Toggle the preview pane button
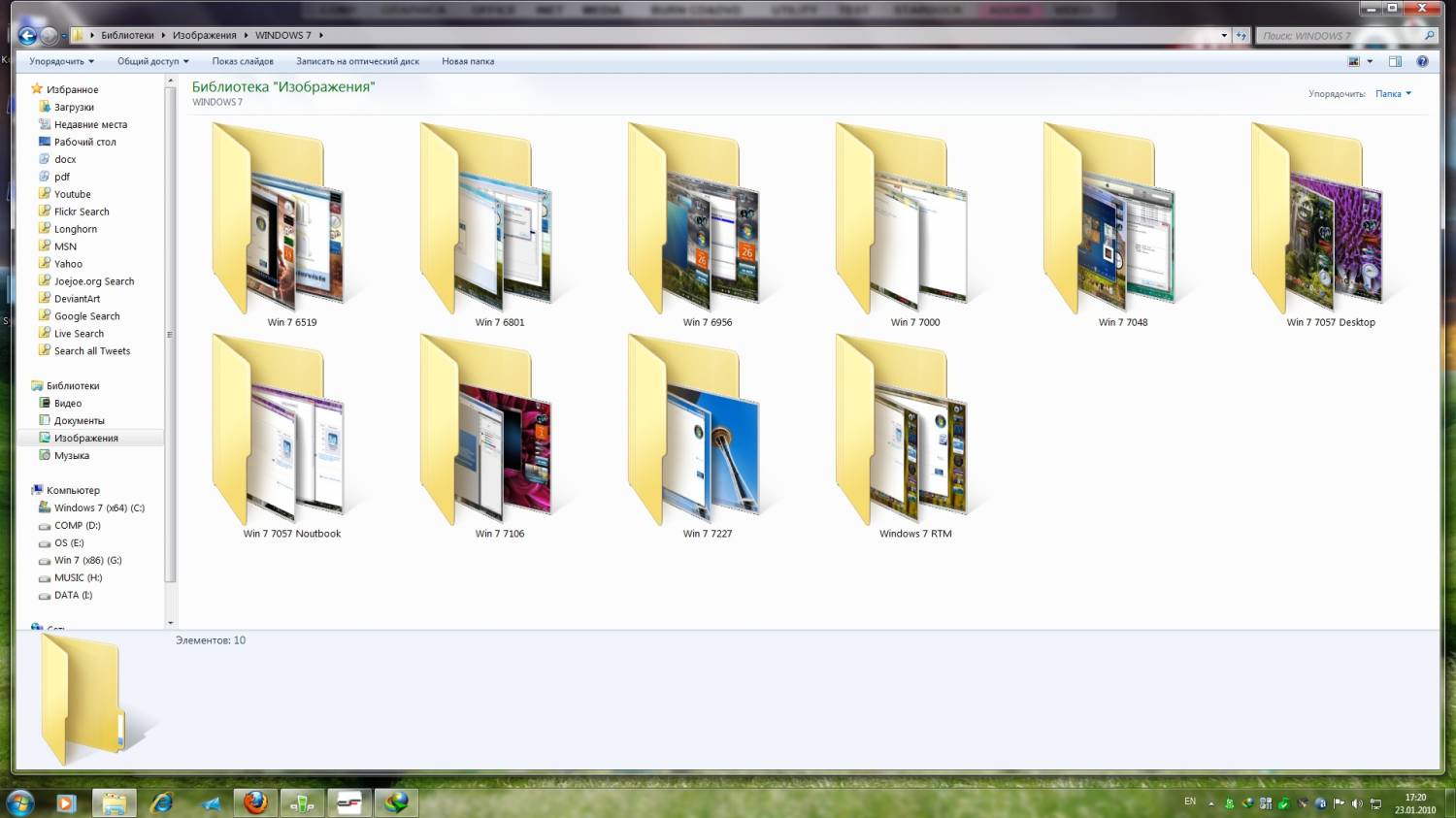Viewport: 1456px width, 818px height. click(x=1395, y=61)
